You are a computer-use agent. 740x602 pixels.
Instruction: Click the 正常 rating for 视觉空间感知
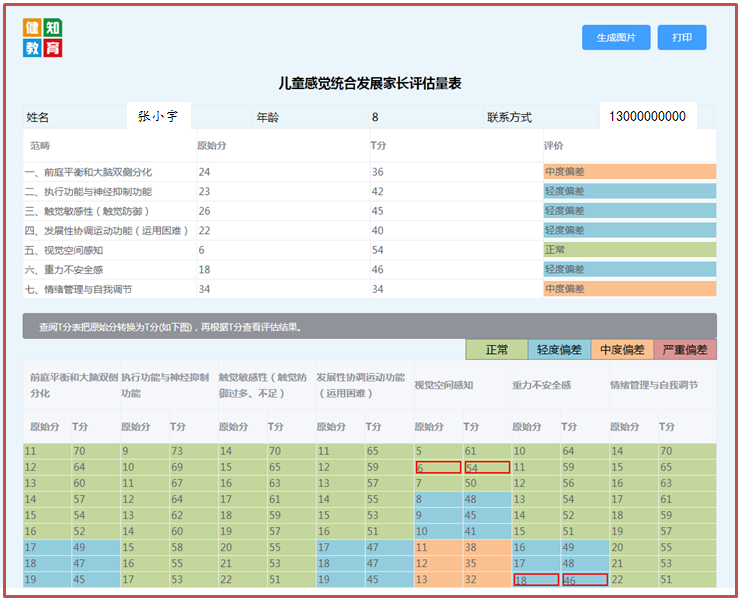(630, 250)
